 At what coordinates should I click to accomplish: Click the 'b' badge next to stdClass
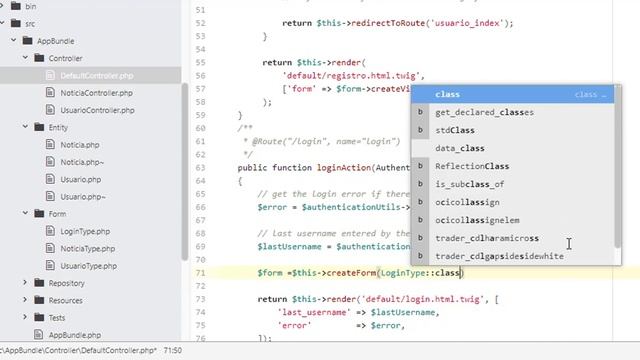(x=420, y=130)
